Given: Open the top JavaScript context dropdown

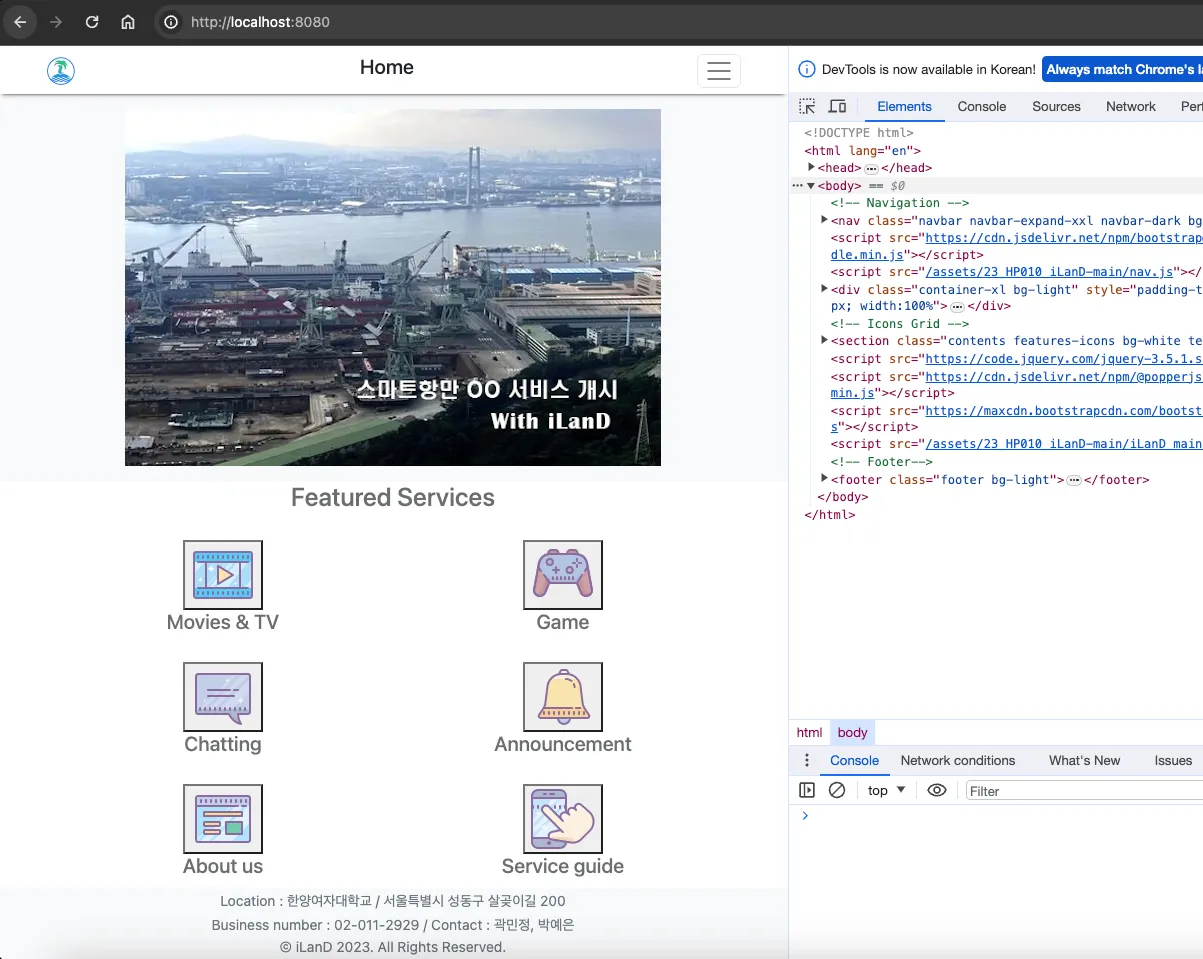Looking at the screenshot, I should [886, 790].
